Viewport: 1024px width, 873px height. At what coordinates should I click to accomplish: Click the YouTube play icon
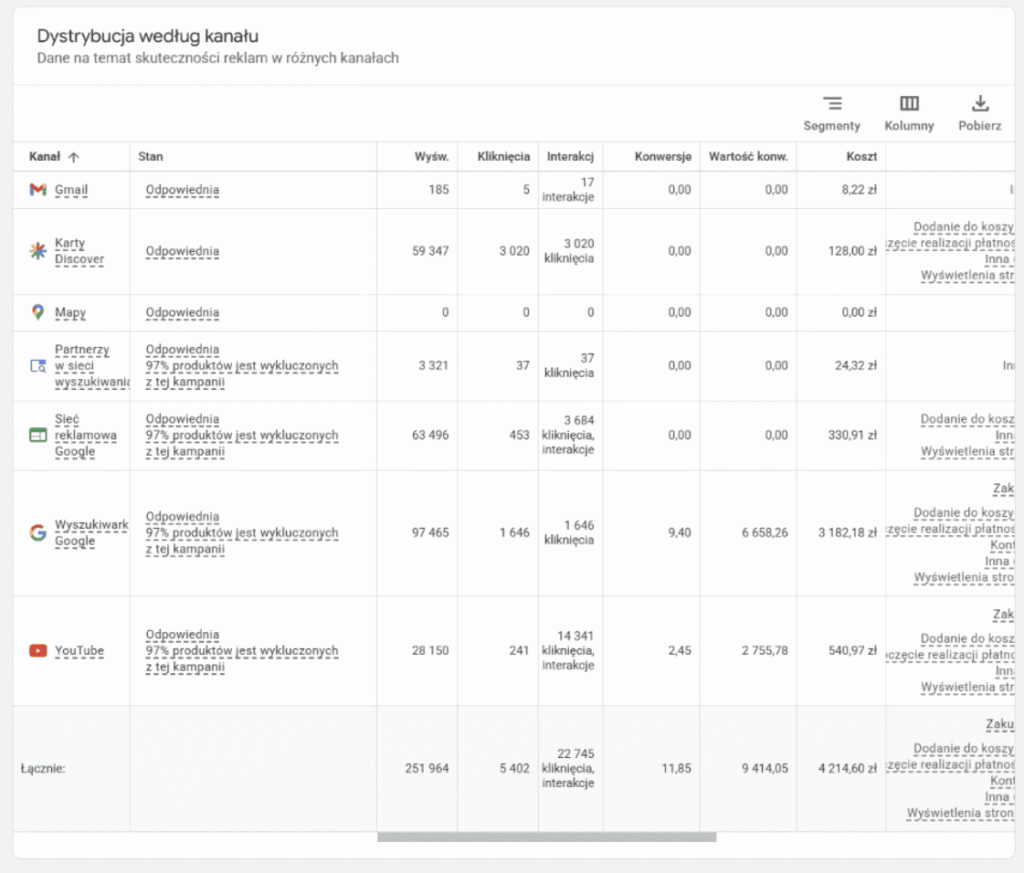click(38, 651)
